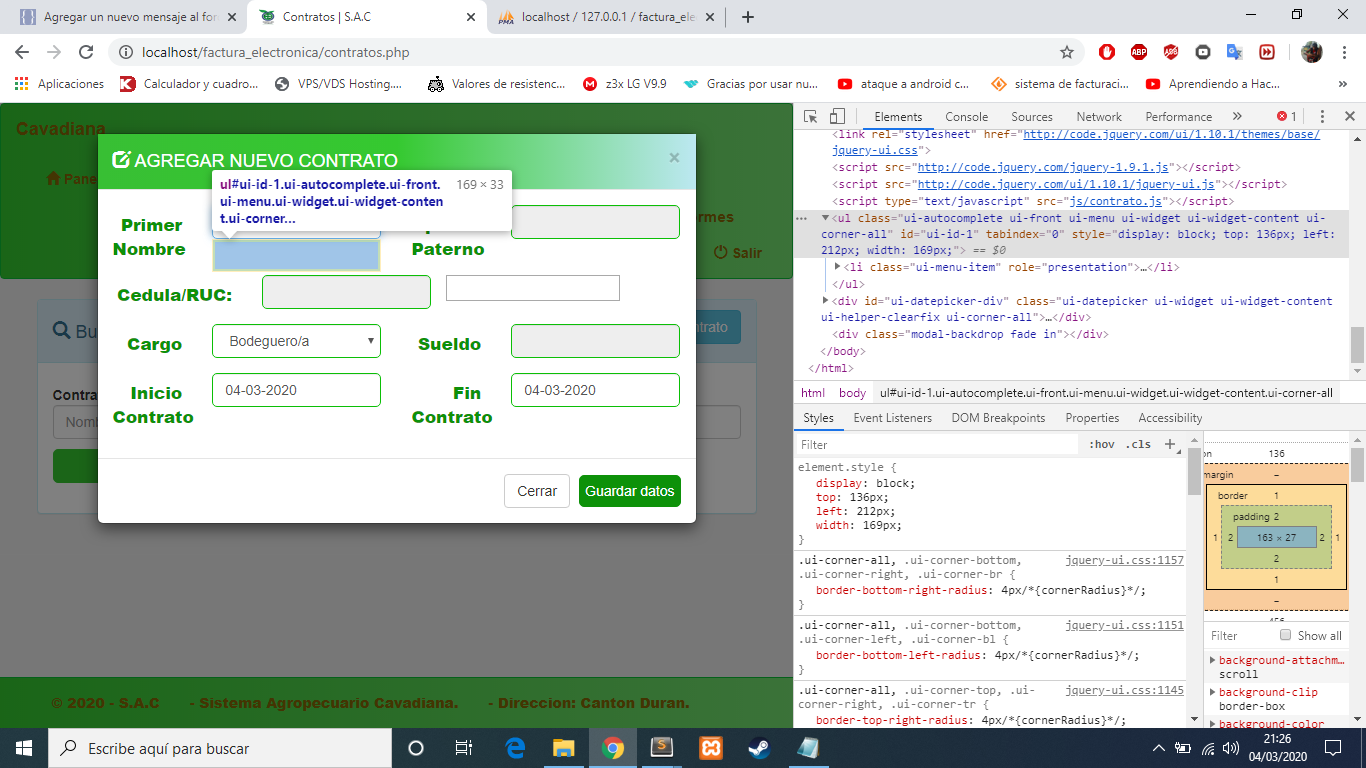Open the Cargo dropdown showing Bodeguero/a
This screenshot has height=768, width=1366.
pyautogui.click(x=296, y=341)
